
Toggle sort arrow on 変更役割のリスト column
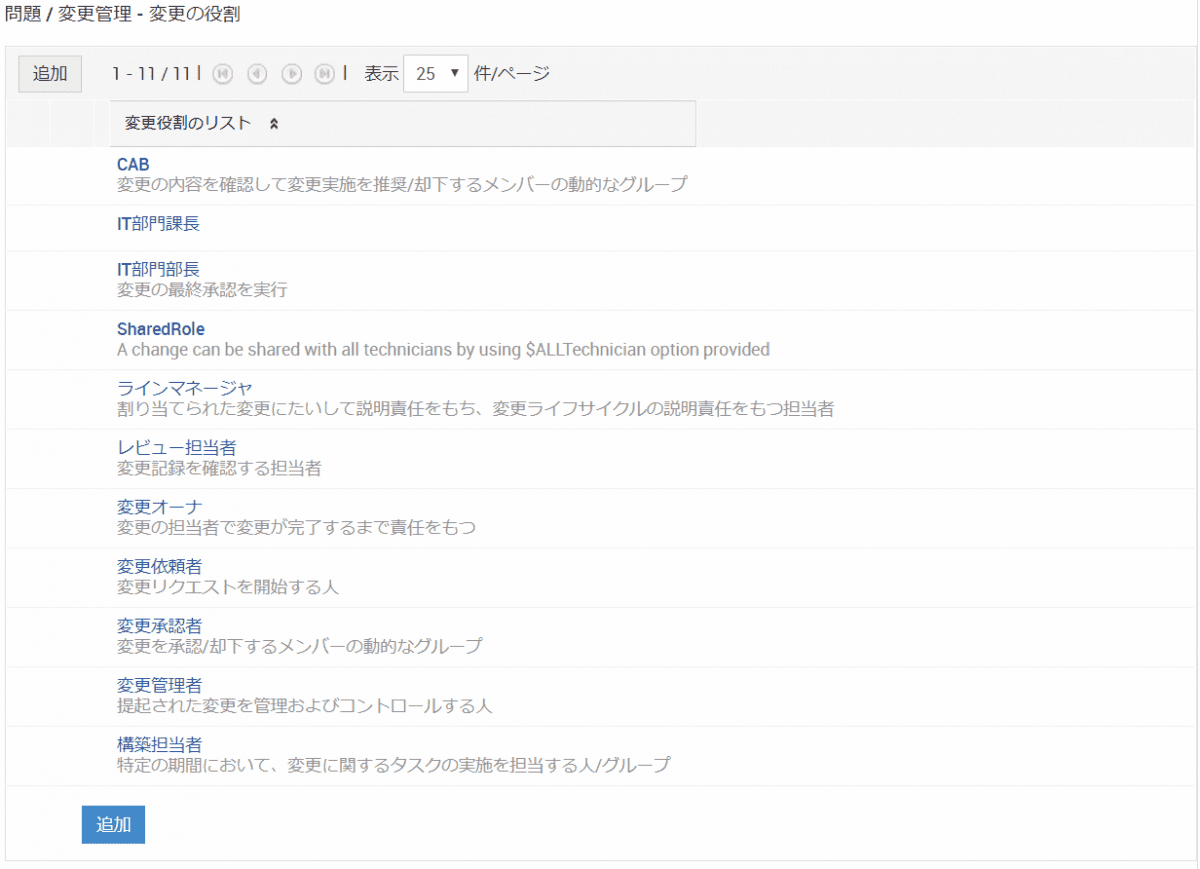[x=274, y=124]
